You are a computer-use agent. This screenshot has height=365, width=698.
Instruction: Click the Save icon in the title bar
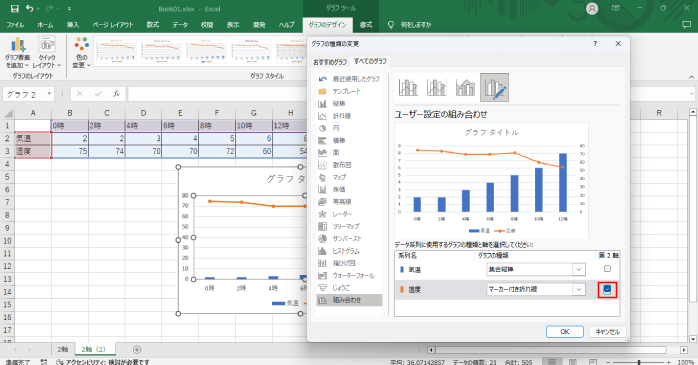[x=15, y=8]
